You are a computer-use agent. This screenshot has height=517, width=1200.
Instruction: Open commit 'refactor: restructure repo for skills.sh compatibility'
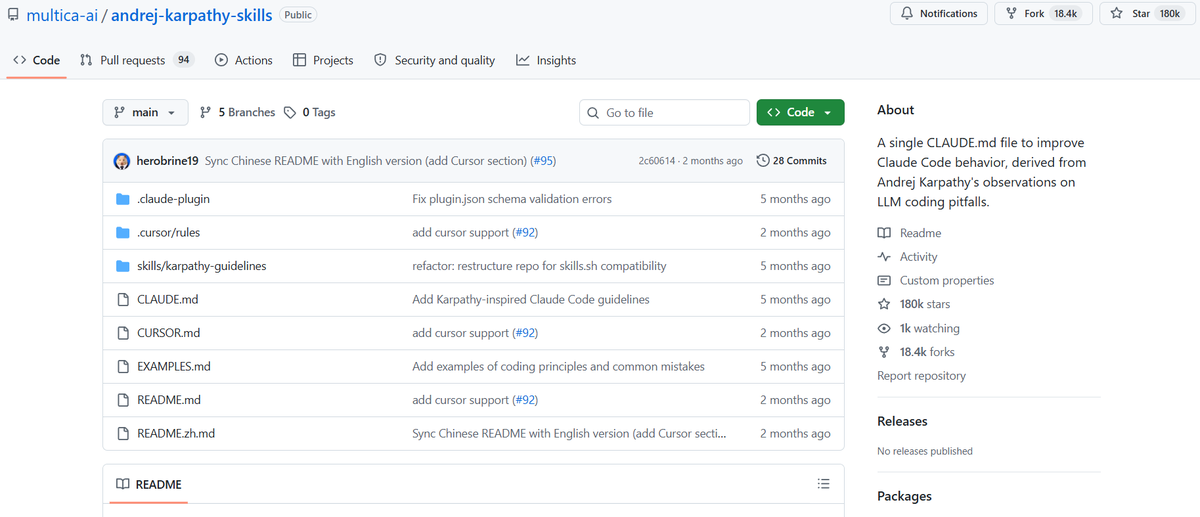click(539, 266)
